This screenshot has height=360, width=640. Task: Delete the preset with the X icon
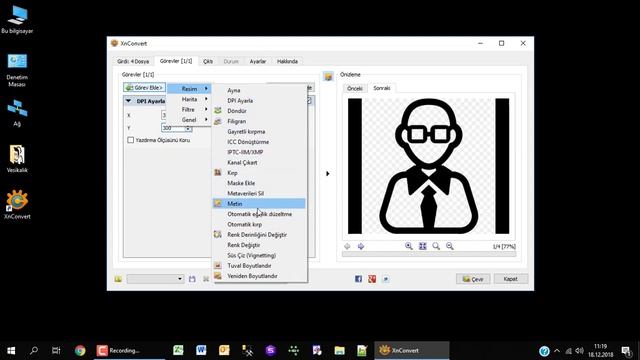(206, 279)
